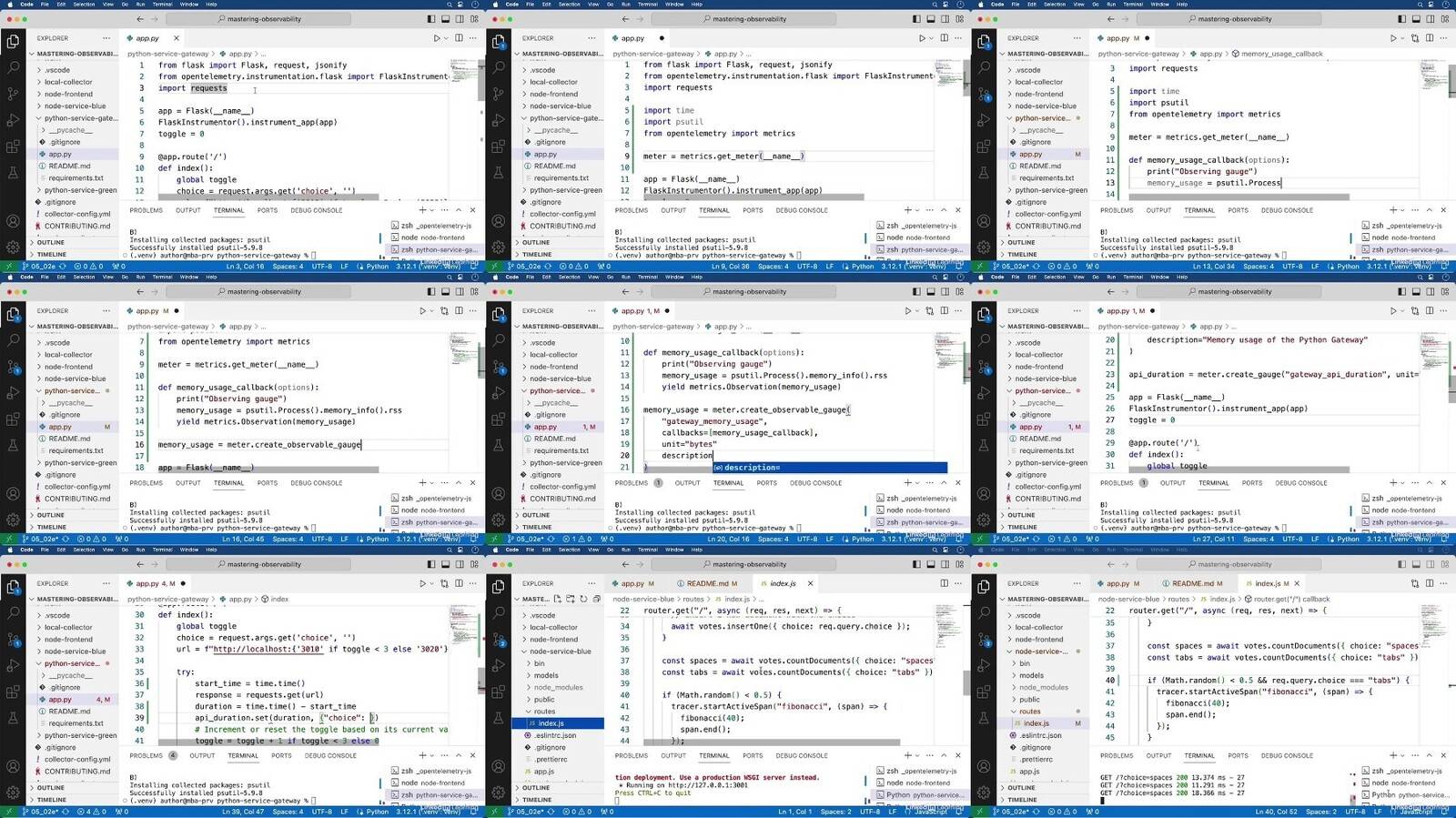Collapse python-service-gateway folder in Ln 3, Col 16 window
Viewport: 1456px width, 818px height.
point(81,117)
